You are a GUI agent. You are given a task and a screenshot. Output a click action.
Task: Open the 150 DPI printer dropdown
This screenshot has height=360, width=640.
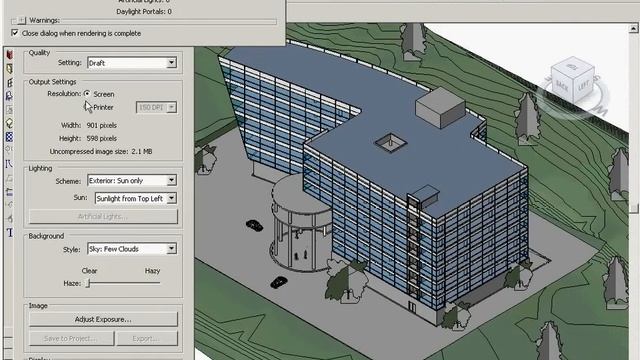point(172,107)
